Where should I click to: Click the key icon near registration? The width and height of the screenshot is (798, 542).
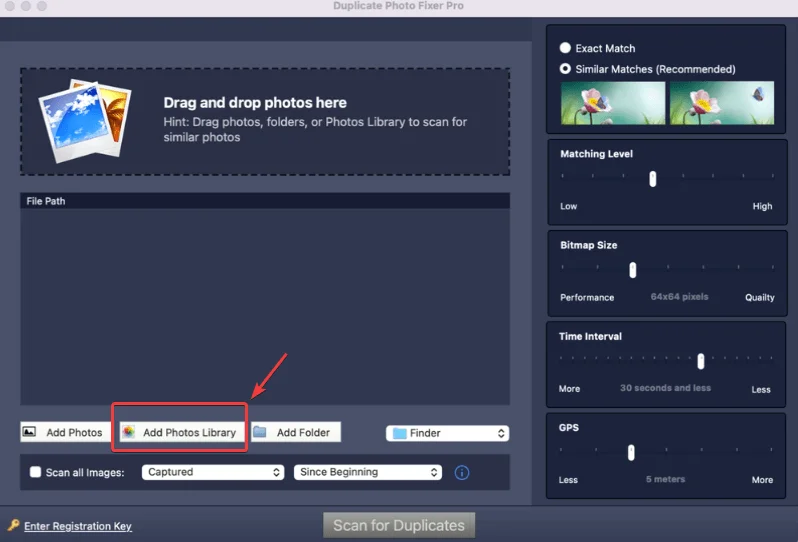[13, 525]
